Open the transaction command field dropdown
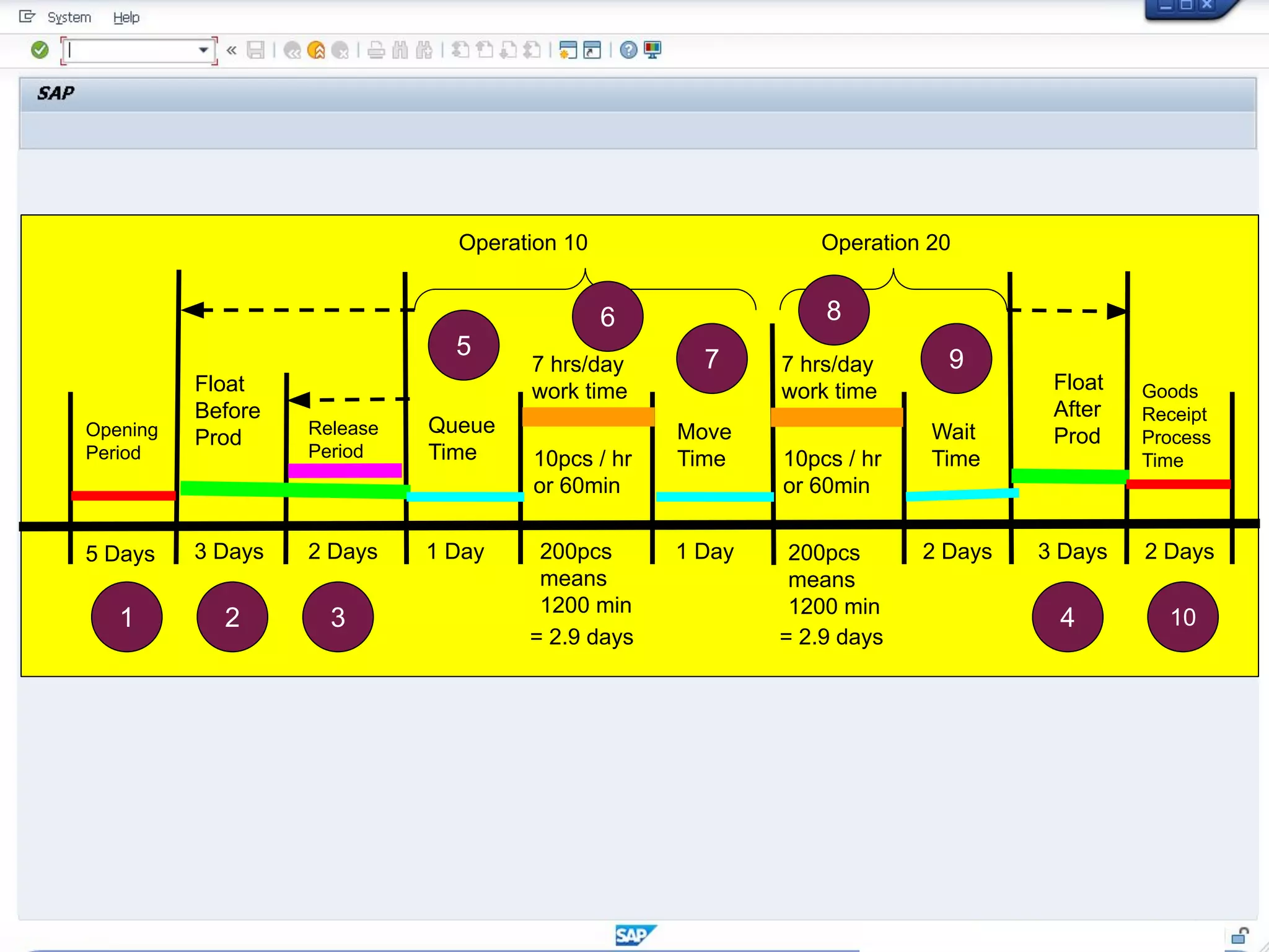 click(x=203, y=50)
